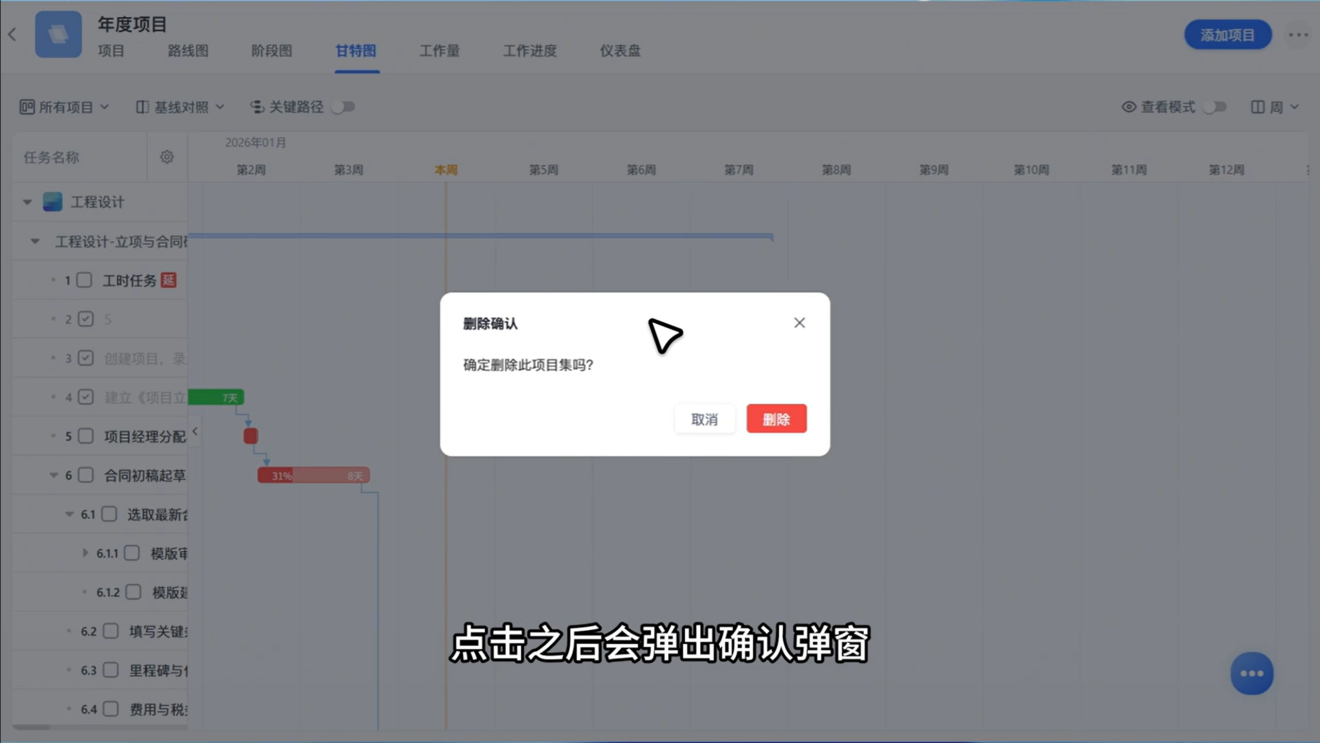Click the 第8周 week header
This screenshot has height=743, width=1320.
coord(836,170)
